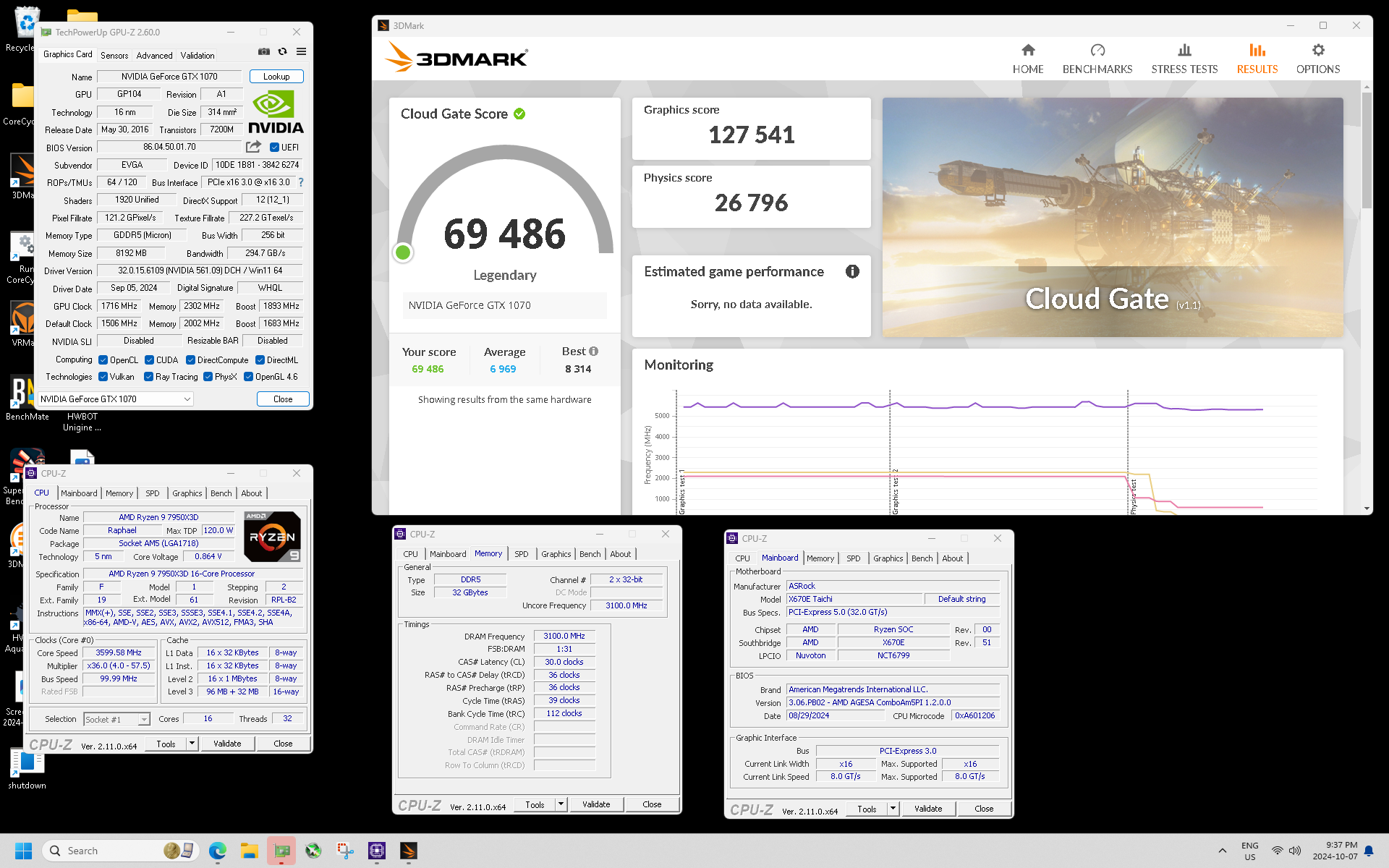Refresh GPU-Z data with refresh icon
1389x868 pixels.
click(x=283, y=51)
